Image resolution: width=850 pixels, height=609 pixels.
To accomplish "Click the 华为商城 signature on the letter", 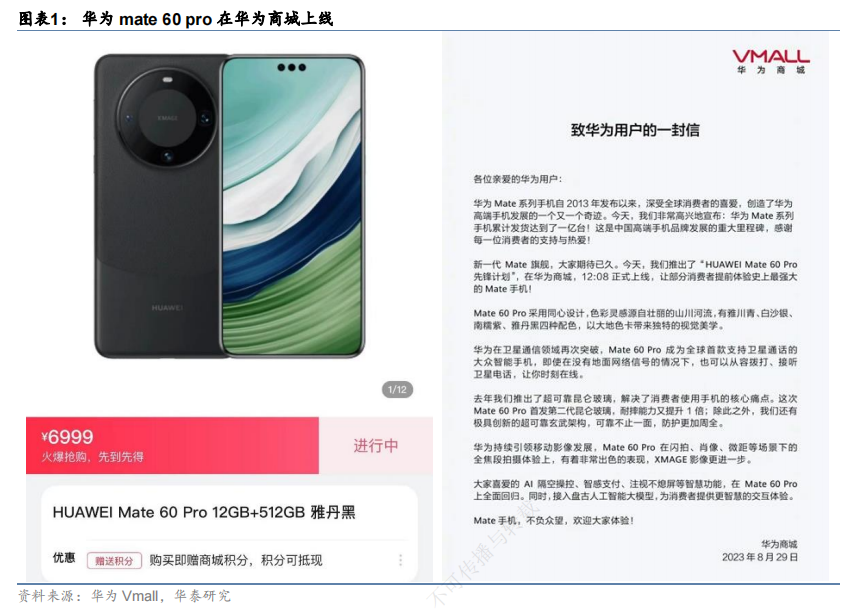I will click(779, 544).
